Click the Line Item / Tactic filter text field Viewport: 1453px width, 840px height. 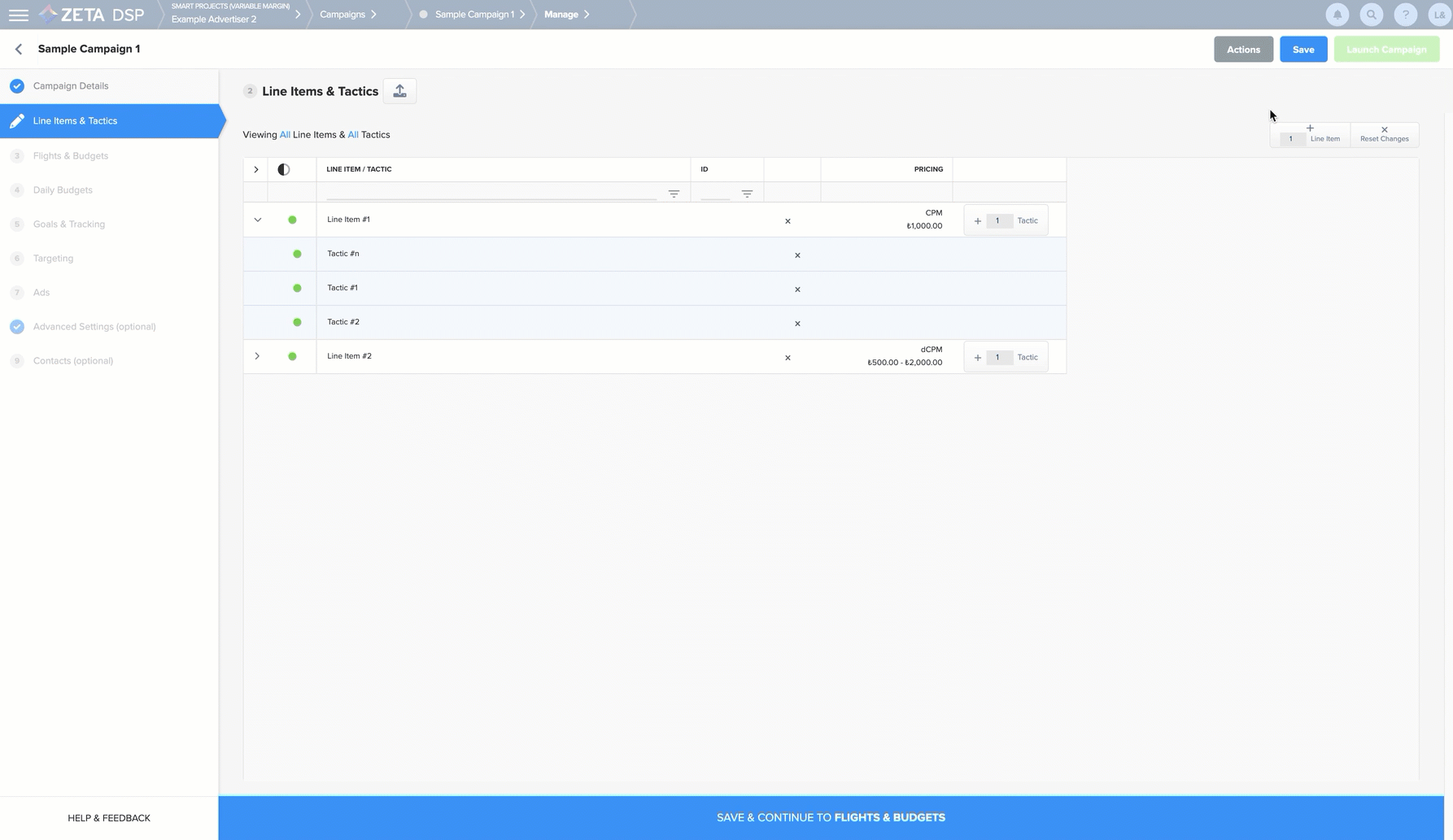(x=491, y=193)
